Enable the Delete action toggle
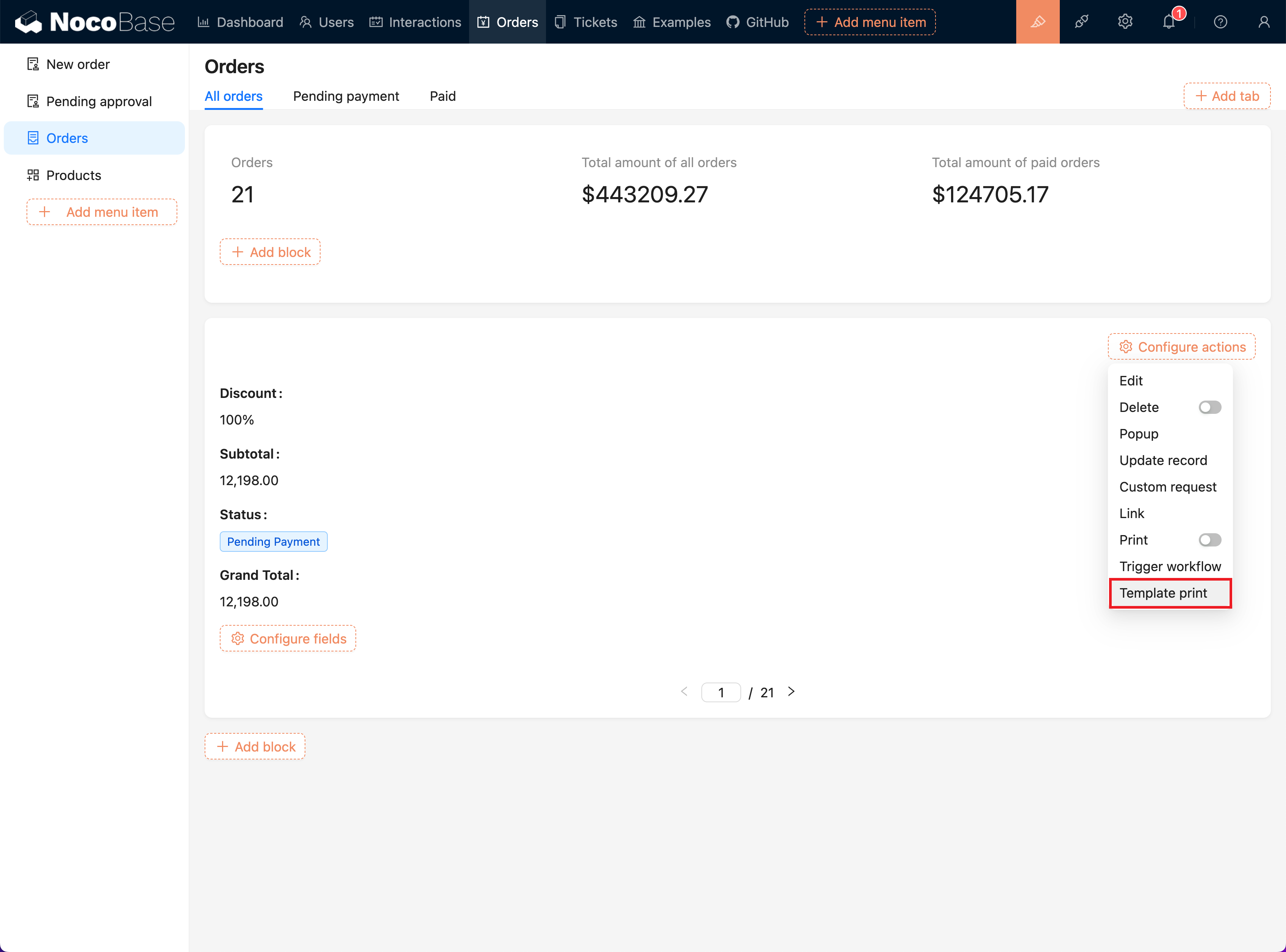The height and width of the screenshot is (952, 1286). click(1209, 407)
